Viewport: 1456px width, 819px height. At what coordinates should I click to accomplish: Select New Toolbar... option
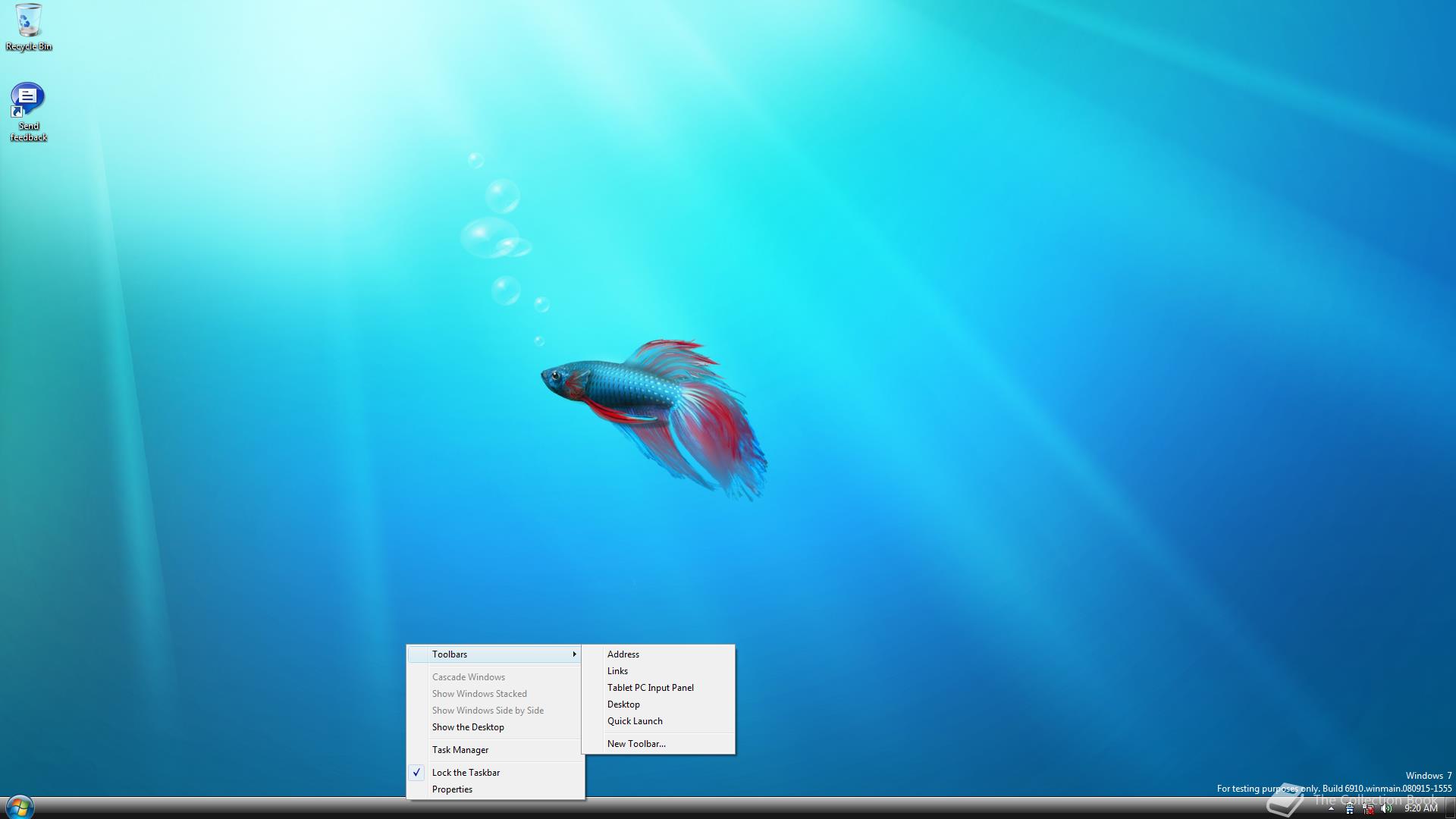pyautogui.click(x=658, y=743)
